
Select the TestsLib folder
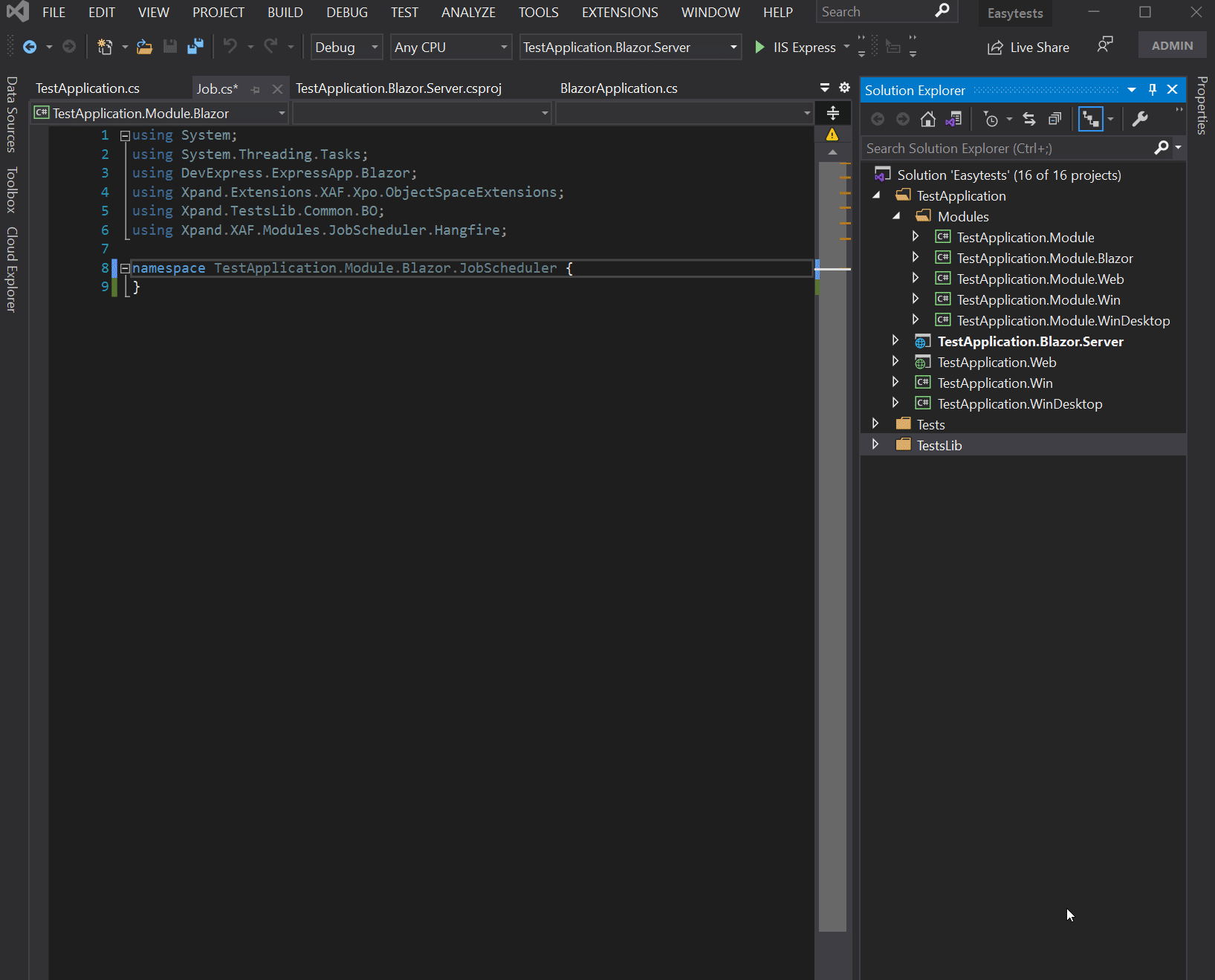[939, 445]
